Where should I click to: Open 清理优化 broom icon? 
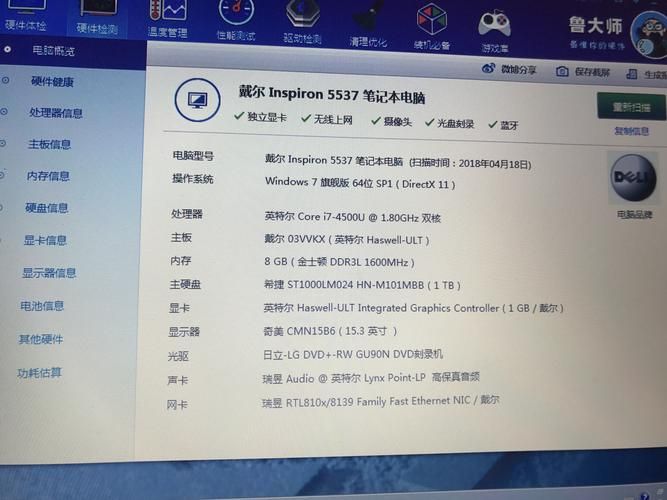point(368,24)
